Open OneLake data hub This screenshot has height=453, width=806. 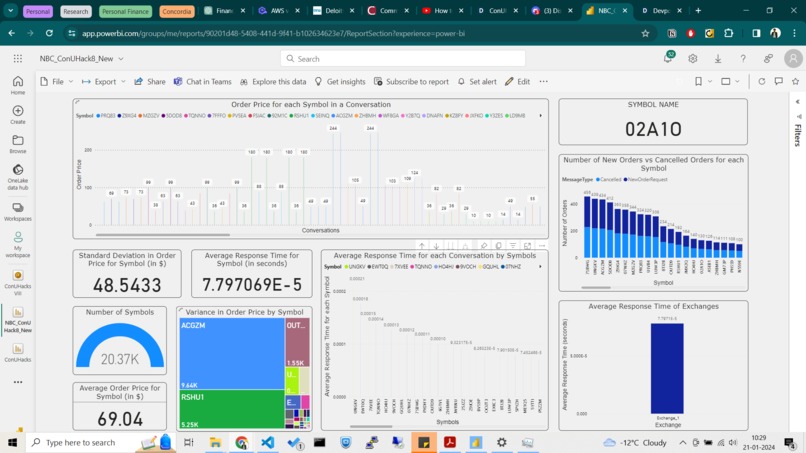[18, 177]
